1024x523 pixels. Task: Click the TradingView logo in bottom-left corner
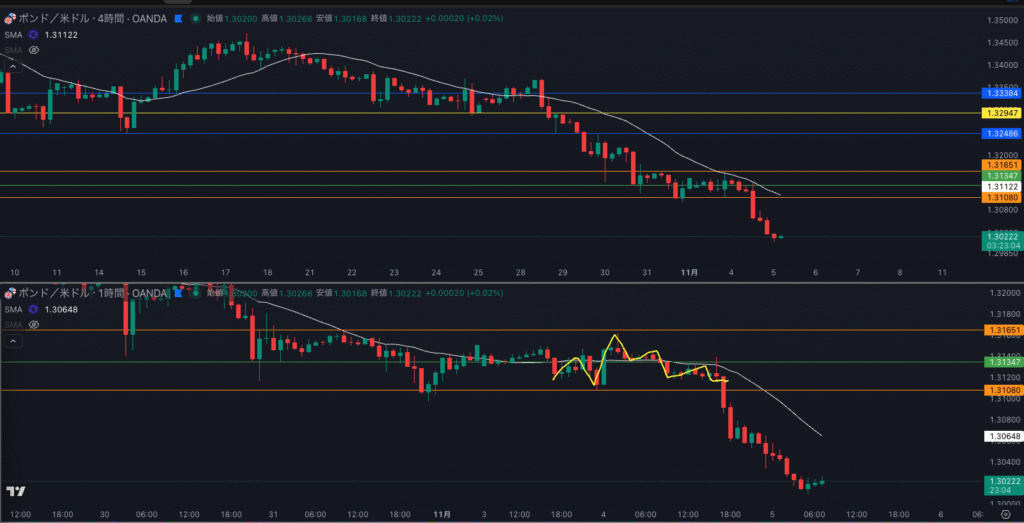coord(15,491)
